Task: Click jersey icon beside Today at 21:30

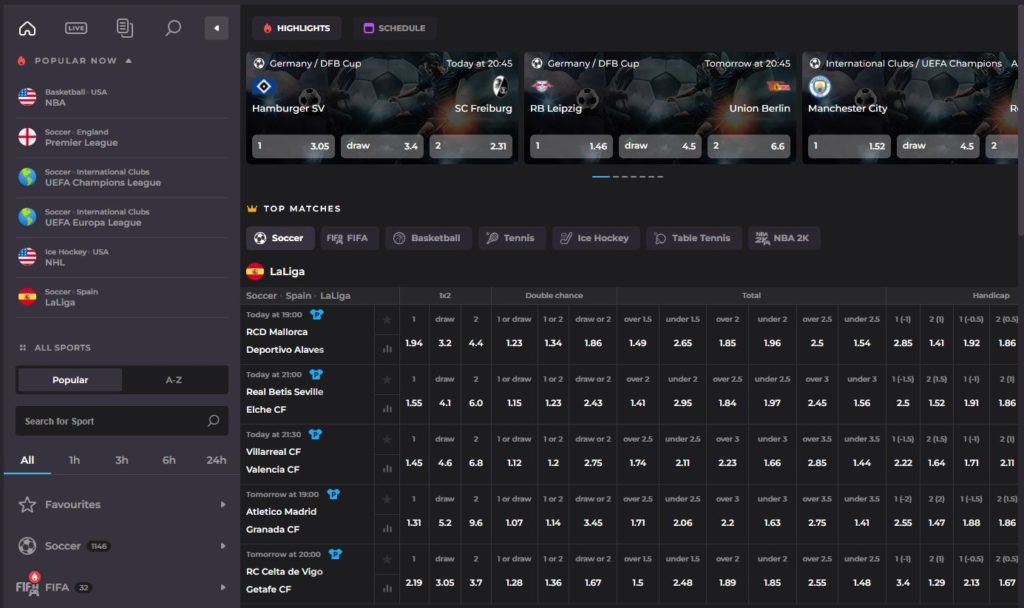Action: pyautogui.click(x=315, y=434)
